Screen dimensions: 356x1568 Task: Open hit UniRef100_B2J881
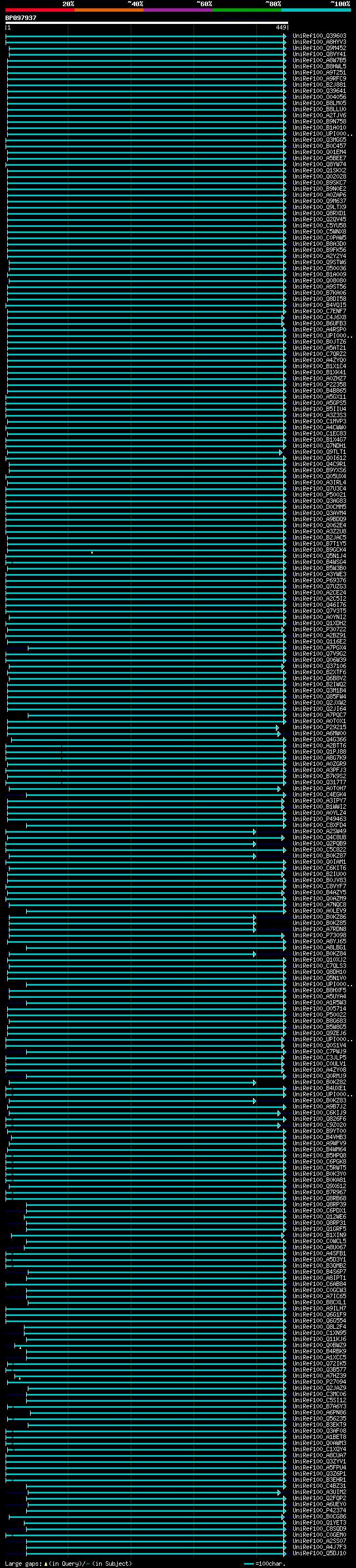(x=319, y=85)
